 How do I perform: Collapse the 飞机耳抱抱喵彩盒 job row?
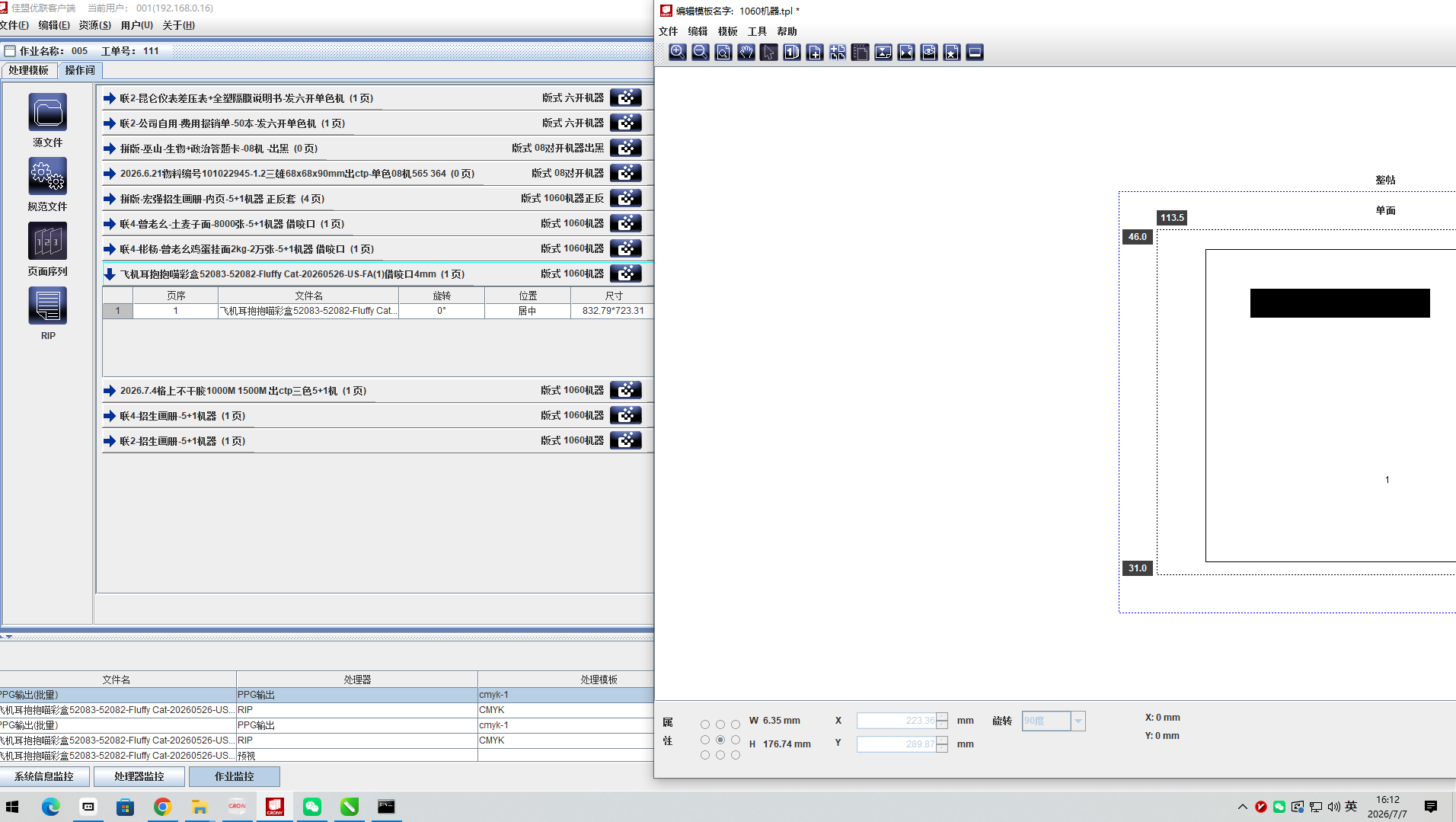click(x=110, y=274)
